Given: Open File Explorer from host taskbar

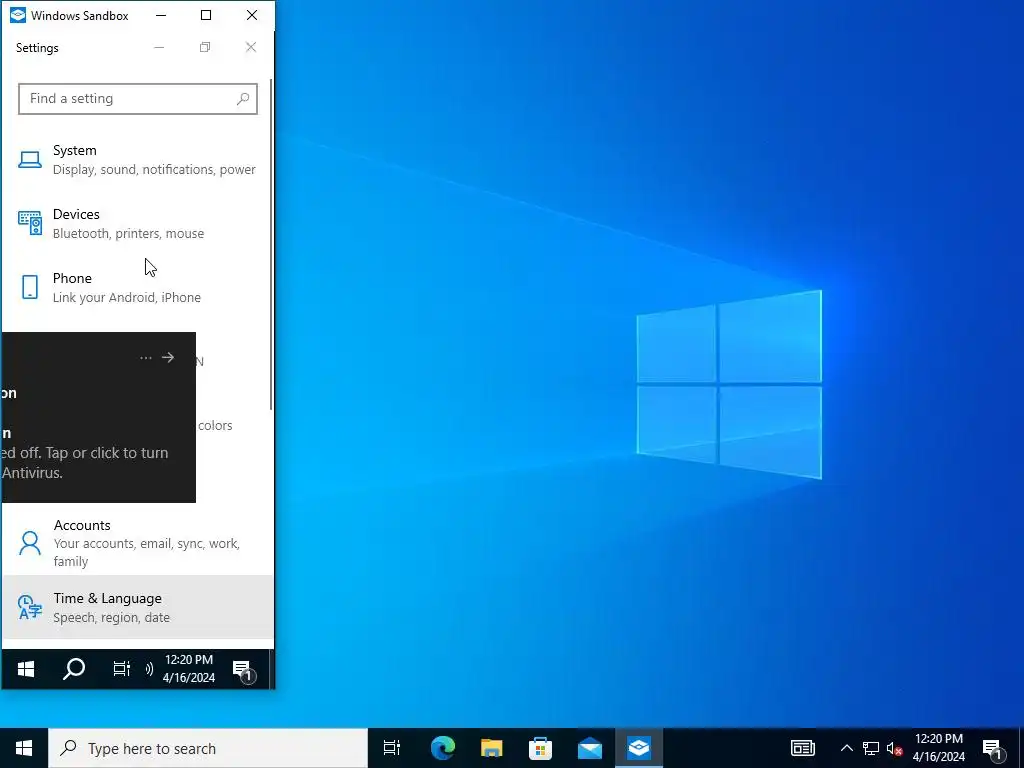Looking at the screenshot, I should [x=492, y=748].
